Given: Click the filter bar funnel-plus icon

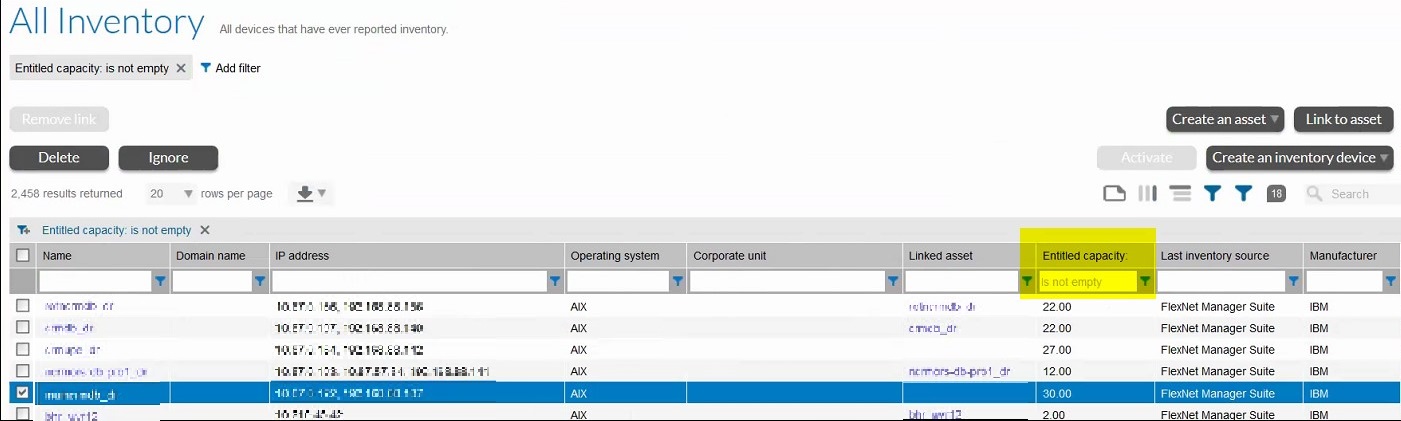Looking at the screenshot, I should [x=23, y=230].
